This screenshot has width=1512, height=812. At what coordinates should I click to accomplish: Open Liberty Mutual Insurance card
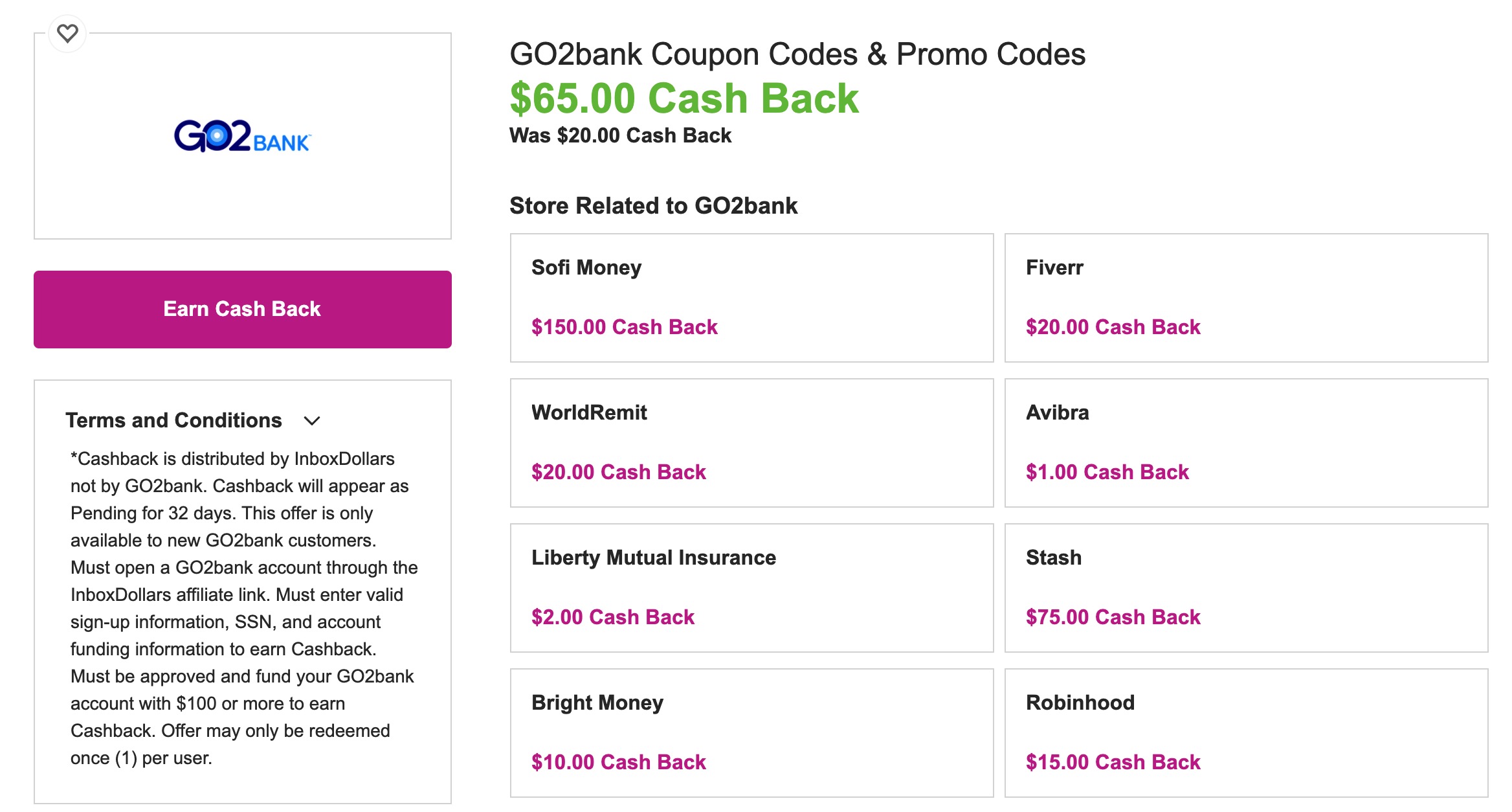click(751, 588)
